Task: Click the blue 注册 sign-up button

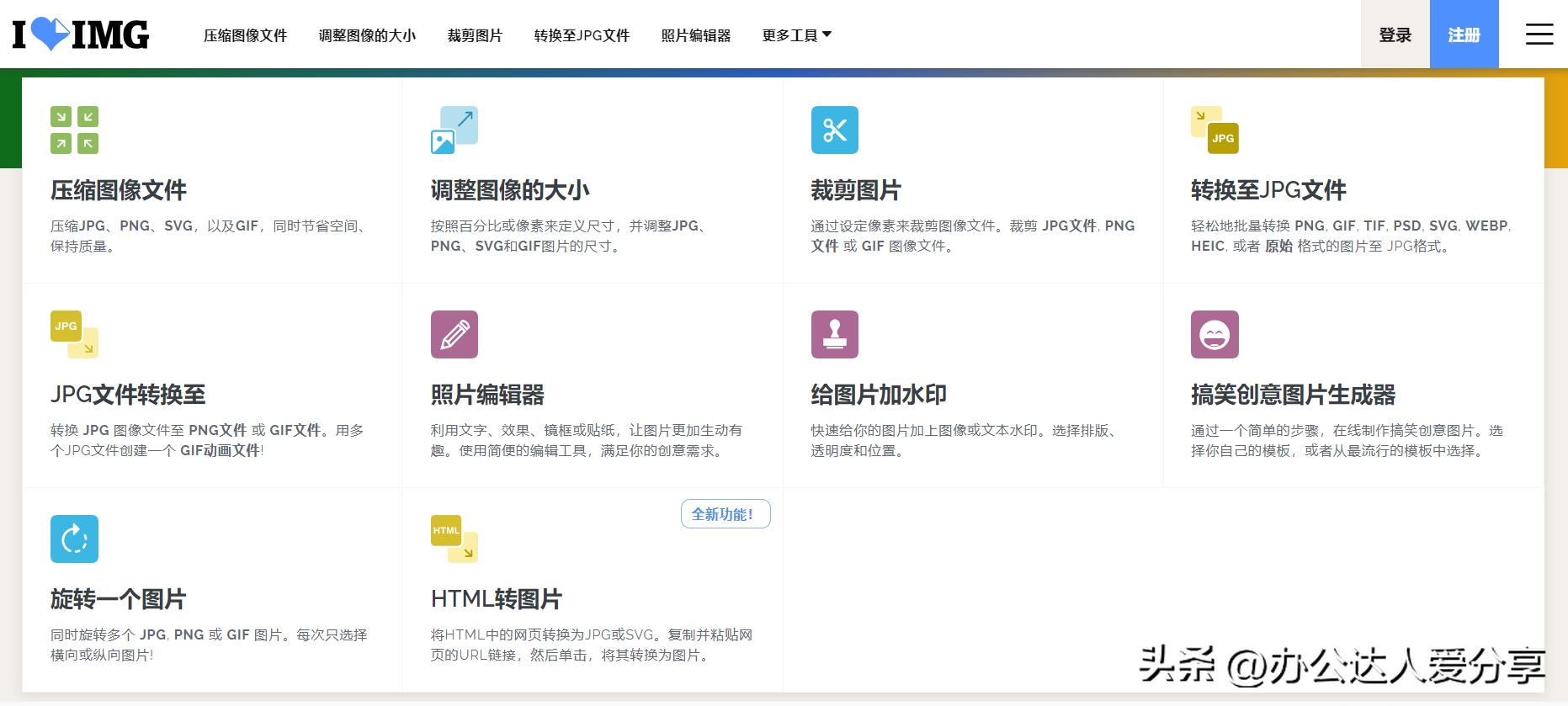Action: 1464,35
